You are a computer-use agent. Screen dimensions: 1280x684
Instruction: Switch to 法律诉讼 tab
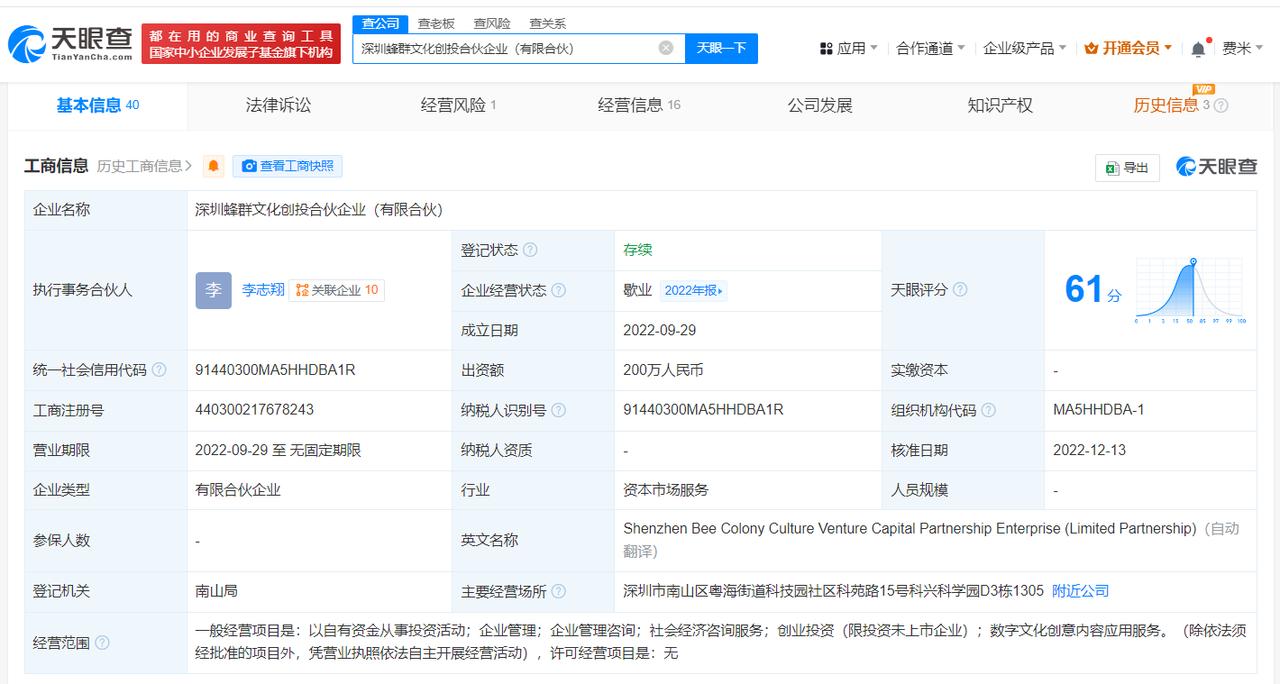278,105
